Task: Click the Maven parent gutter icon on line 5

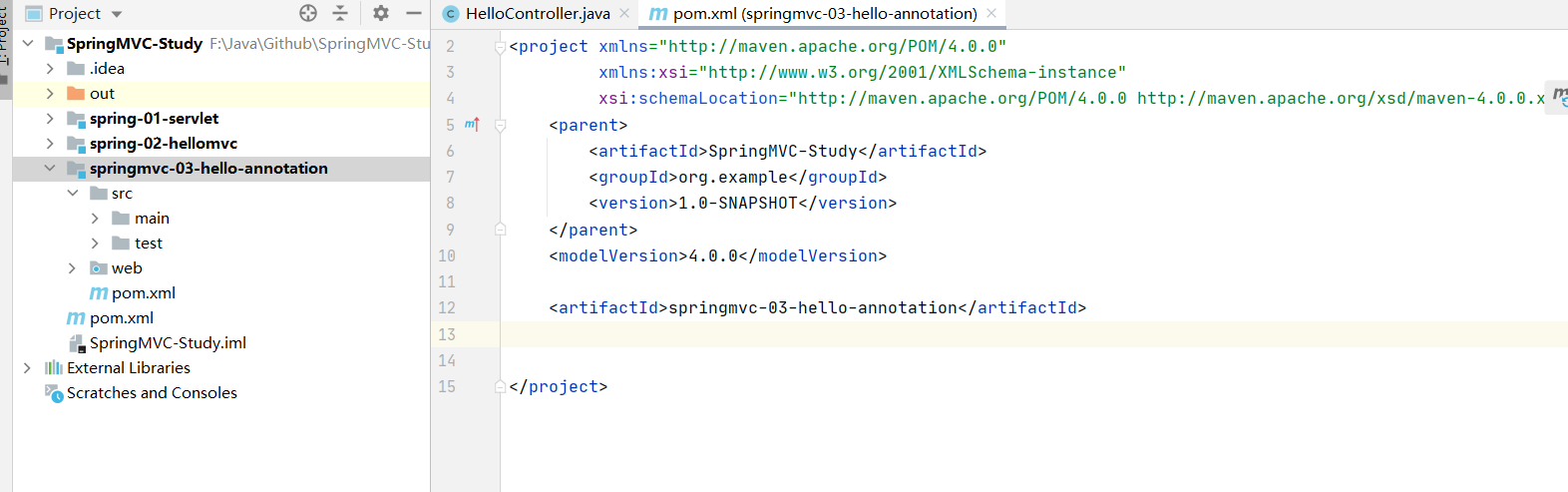Action: [472, 125]
